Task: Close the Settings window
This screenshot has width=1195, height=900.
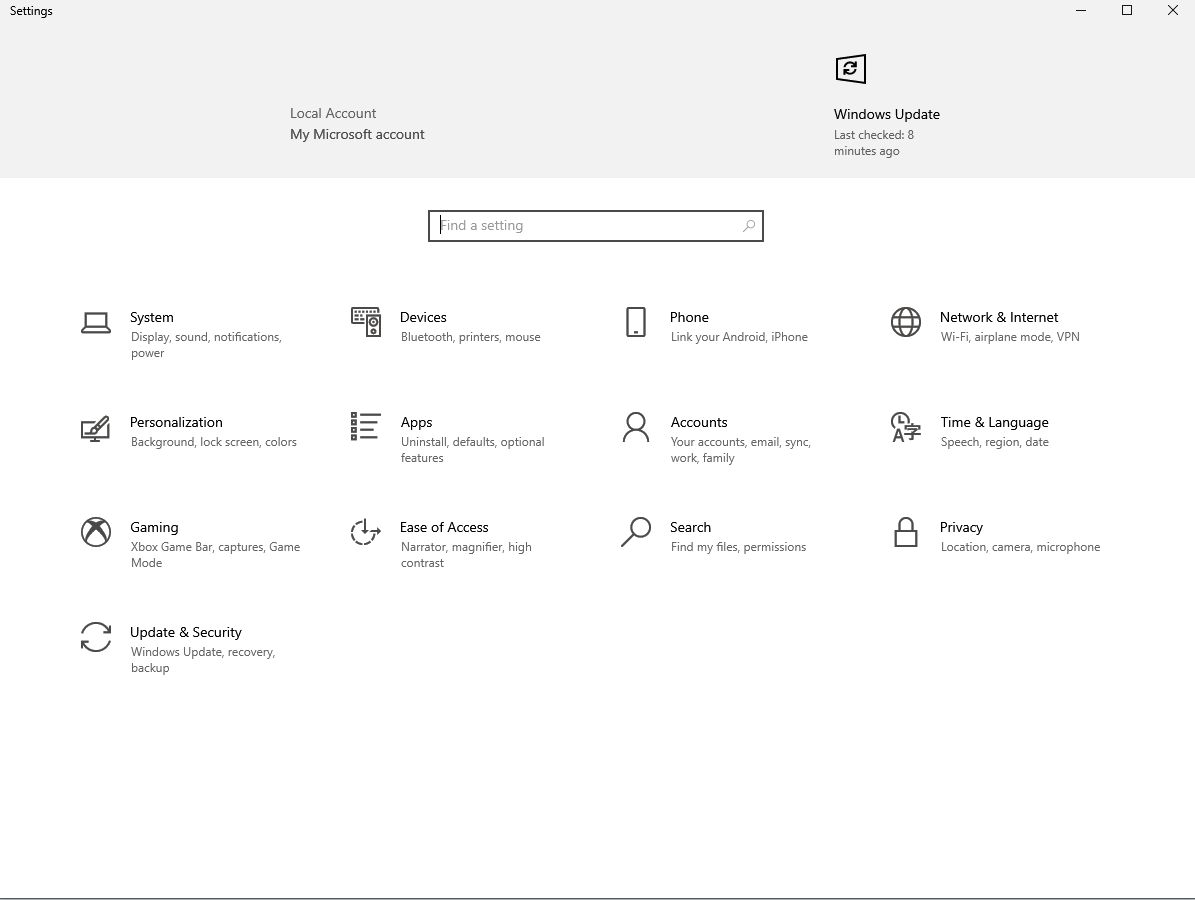Action: (1172, 11)
